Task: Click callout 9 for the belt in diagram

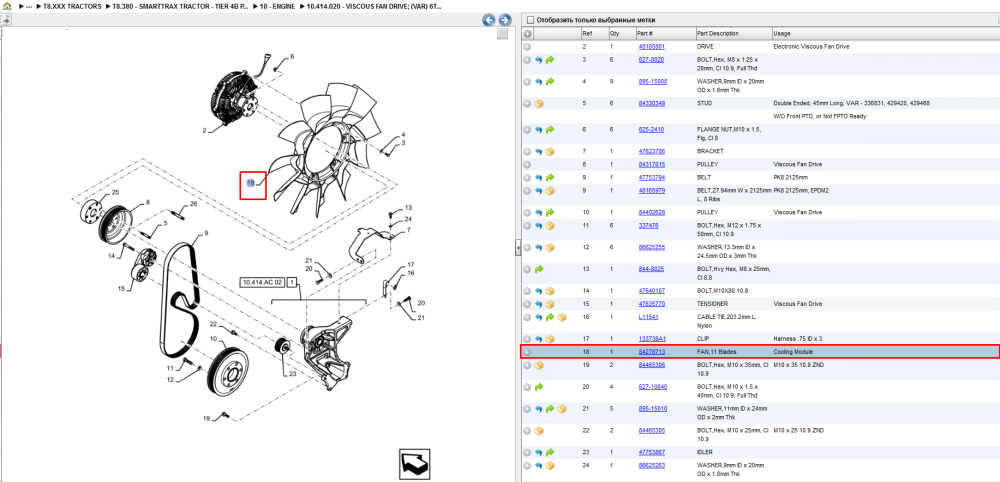Action: point(206,233)
